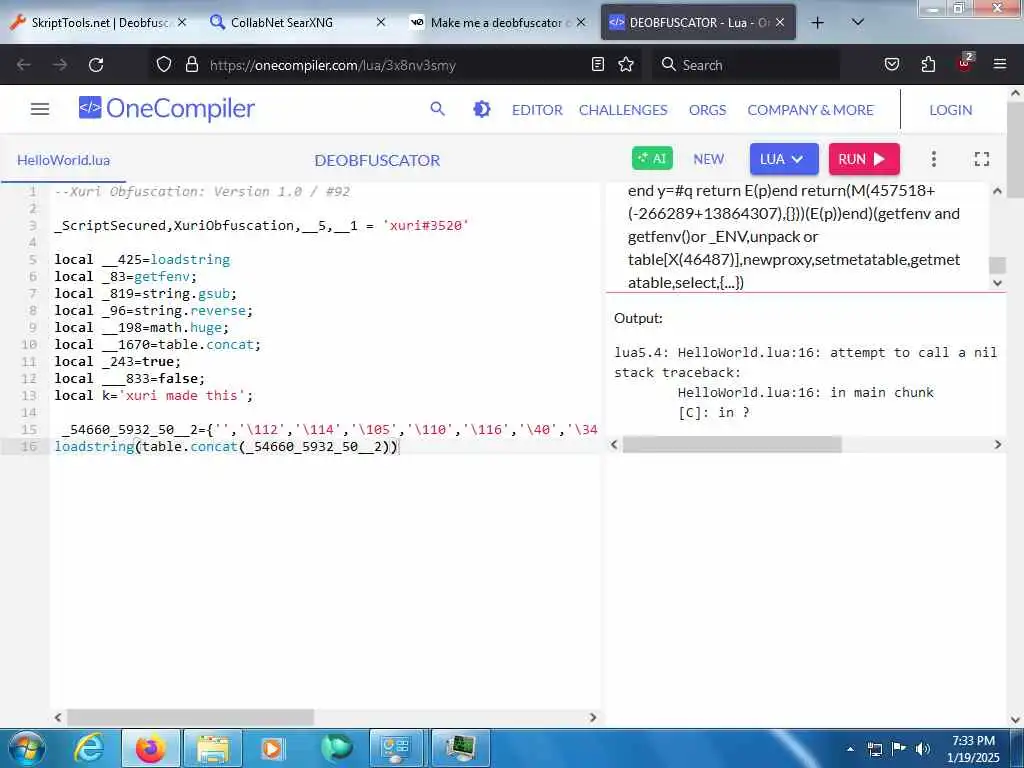List all tabs dropdown arrow
This screenshot has height=768, width=1024.
point(858,22)
